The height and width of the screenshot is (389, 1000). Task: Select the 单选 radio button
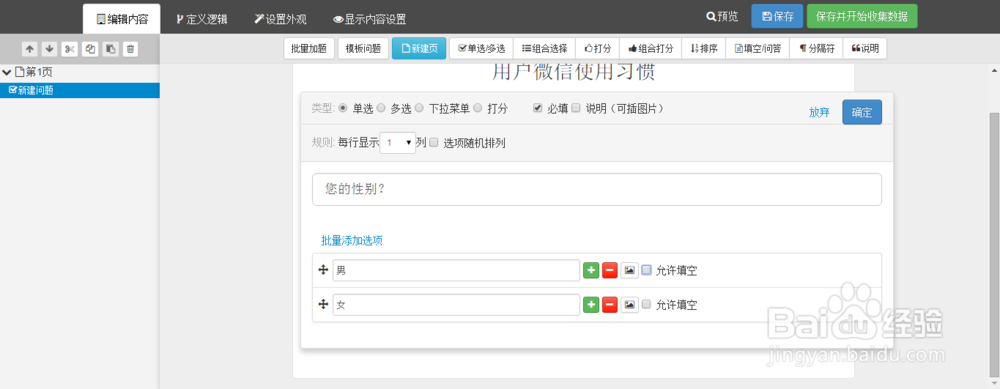click(343, 108)
